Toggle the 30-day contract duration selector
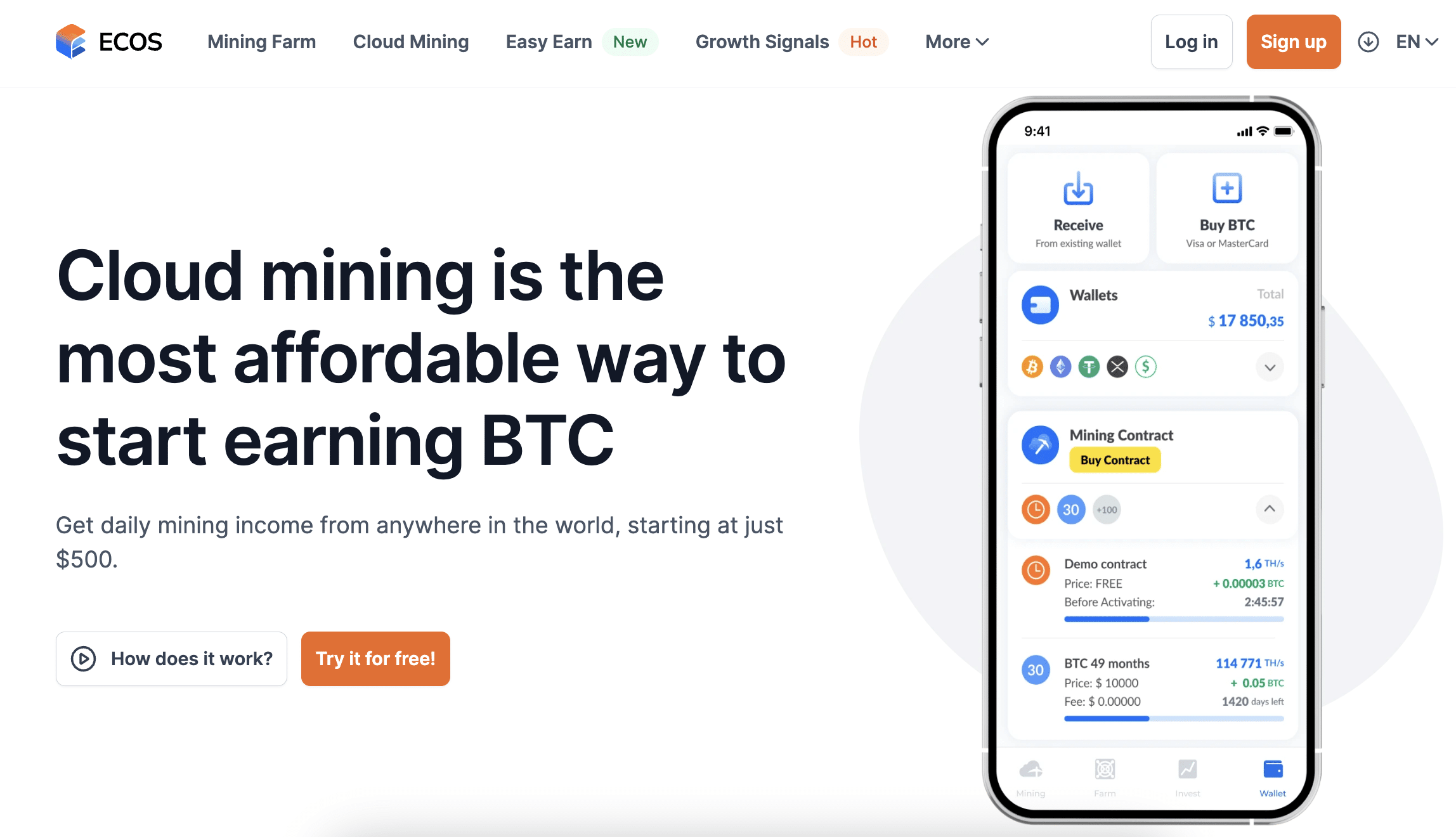The width and height of the screenshot is (1456, 837). [1070, 508]
